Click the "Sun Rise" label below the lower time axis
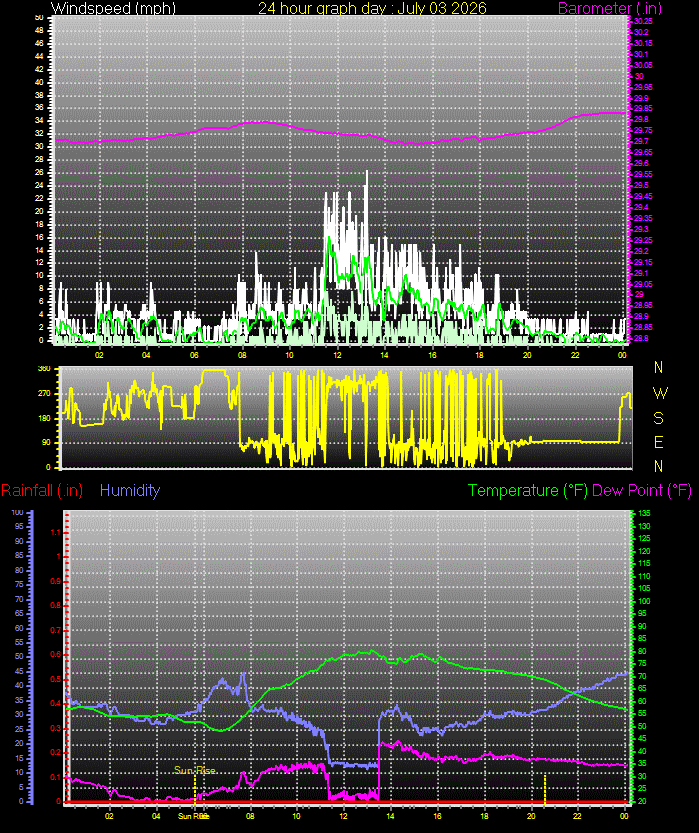The height and width of the screenshot is (833, 699). point(193,816)
